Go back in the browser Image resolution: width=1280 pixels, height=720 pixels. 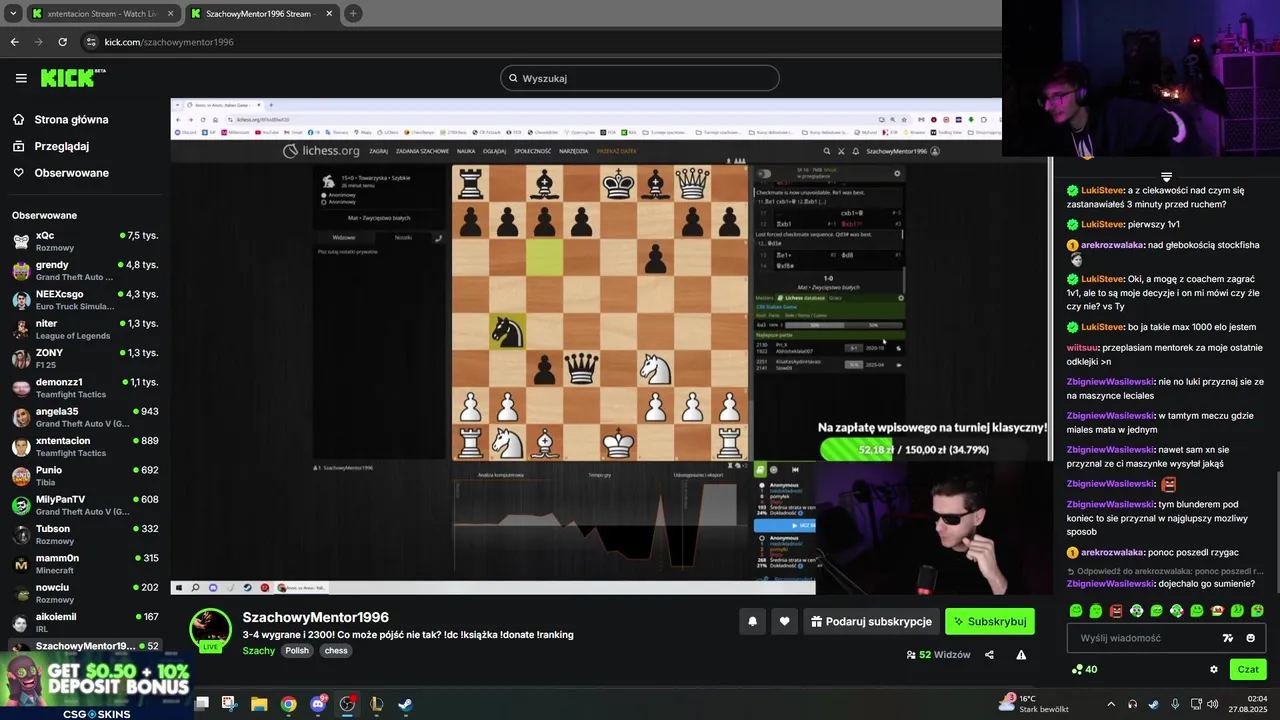[14, 42]
